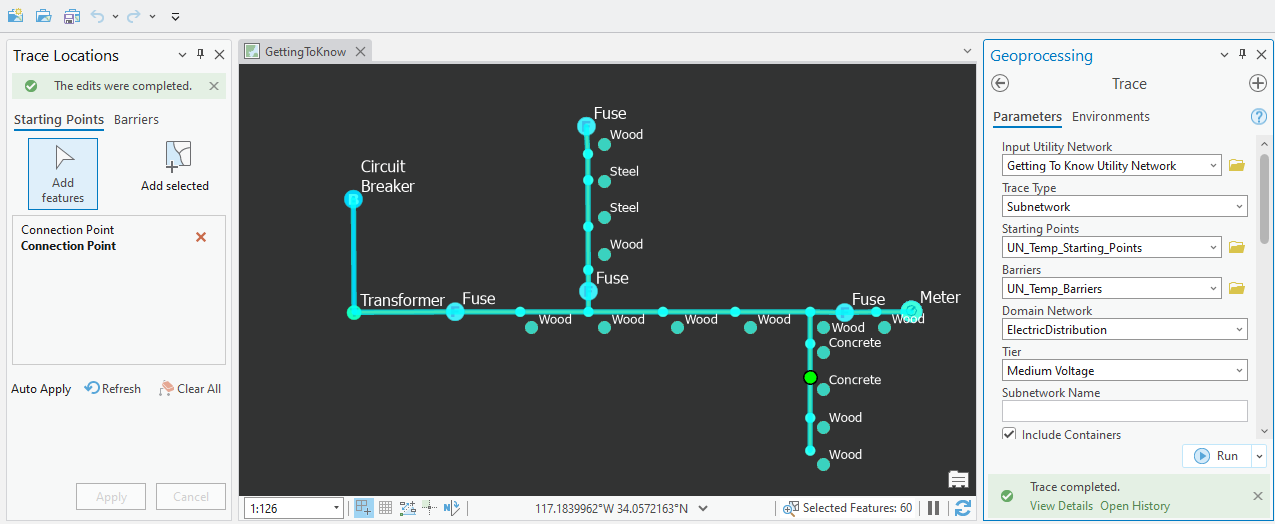Toggle Auto Apply
The height and width of the screenshot is (524, 1275).
(x=41, y=389)
